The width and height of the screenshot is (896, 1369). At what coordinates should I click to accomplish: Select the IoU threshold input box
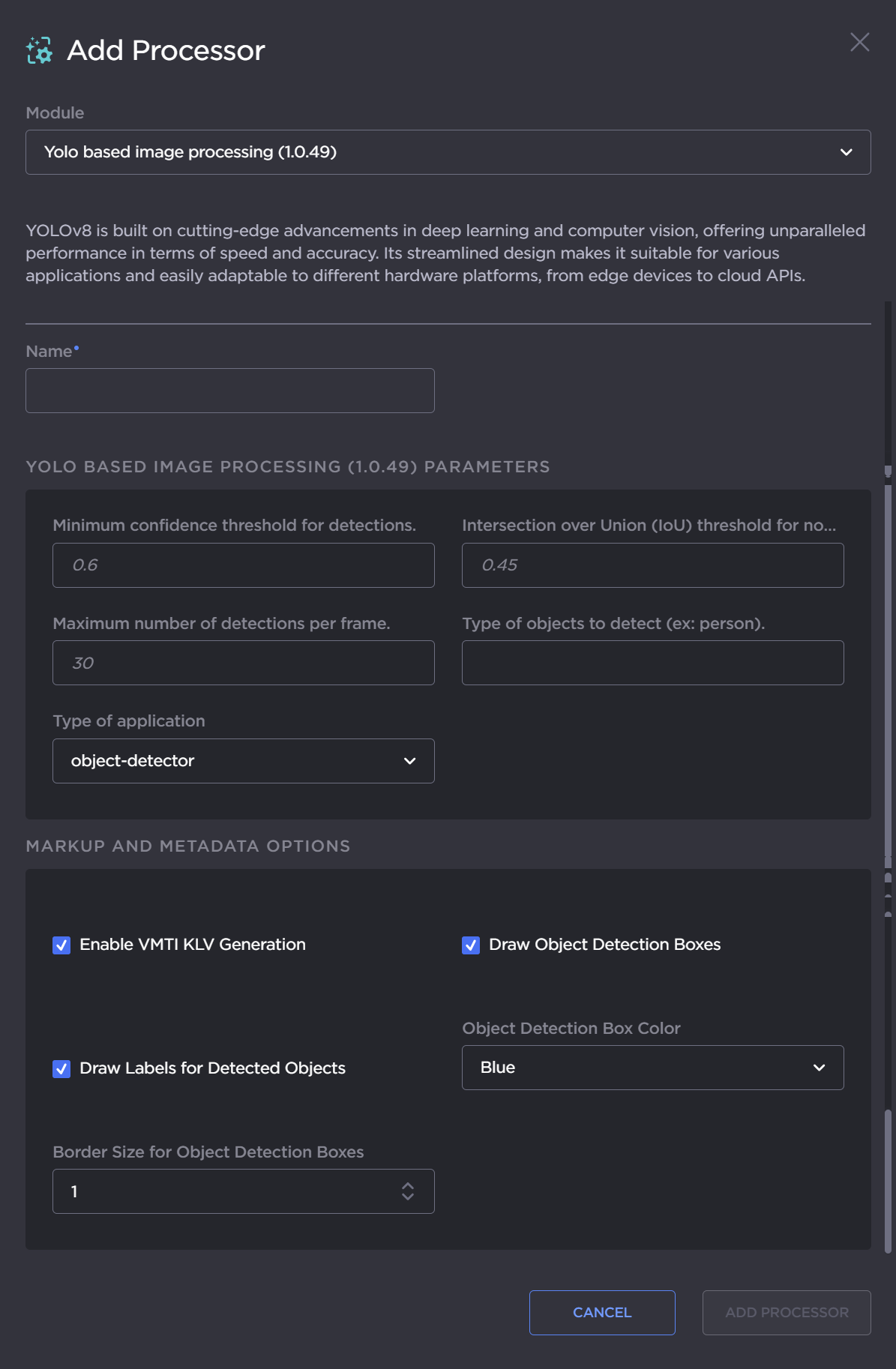point(652,565)
